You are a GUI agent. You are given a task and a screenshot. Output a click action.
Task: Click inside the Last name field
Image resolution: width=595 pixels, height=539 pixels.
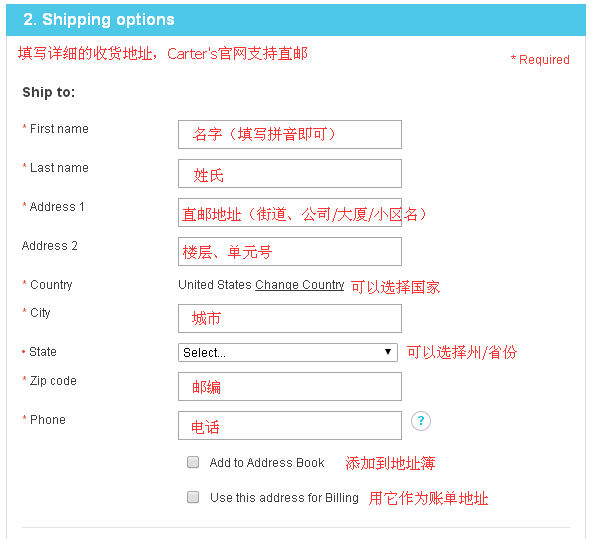click(x=290, y=173)
